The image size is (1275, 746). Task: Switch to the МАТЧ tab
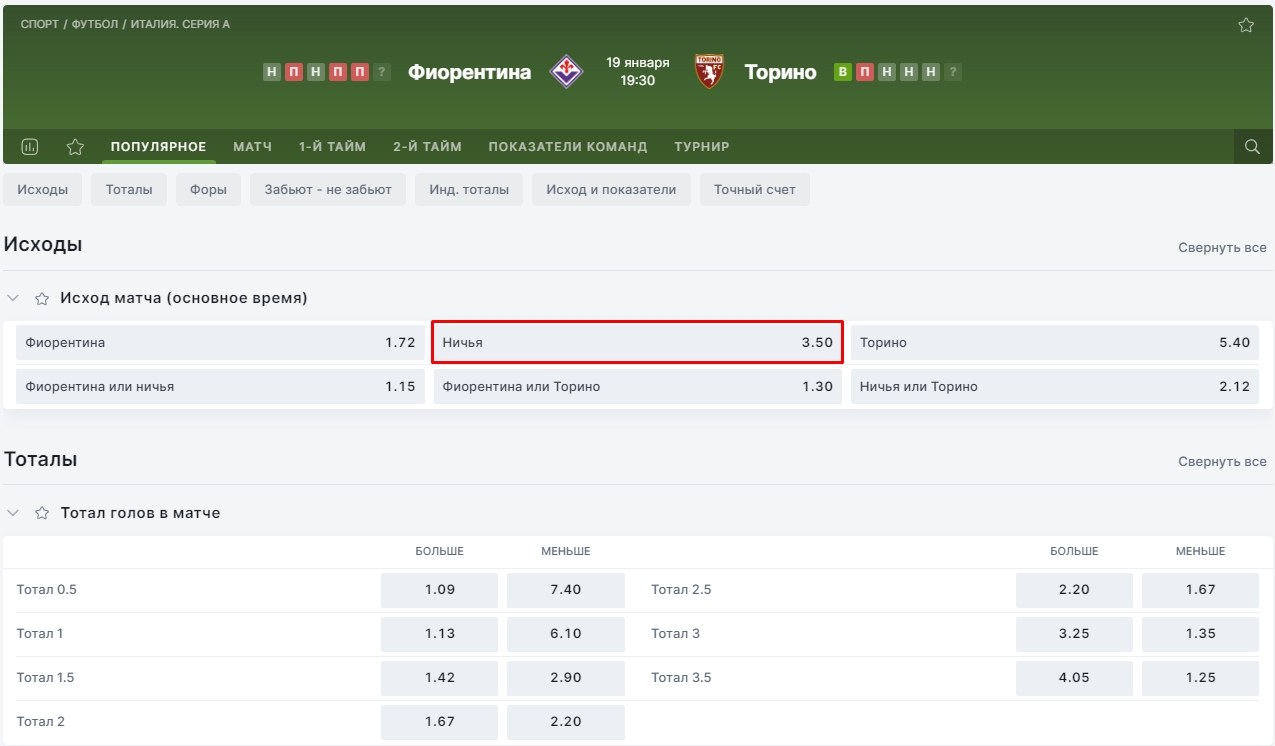(253, 147)
